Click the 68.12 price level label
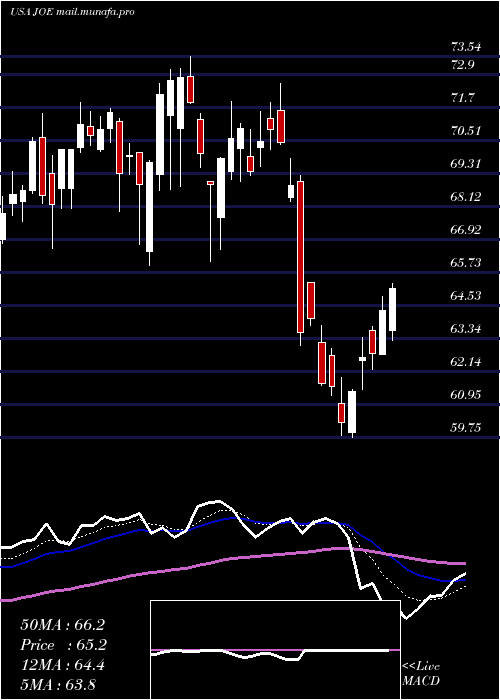Screen dimensions: 500x700 coord(466,197)
